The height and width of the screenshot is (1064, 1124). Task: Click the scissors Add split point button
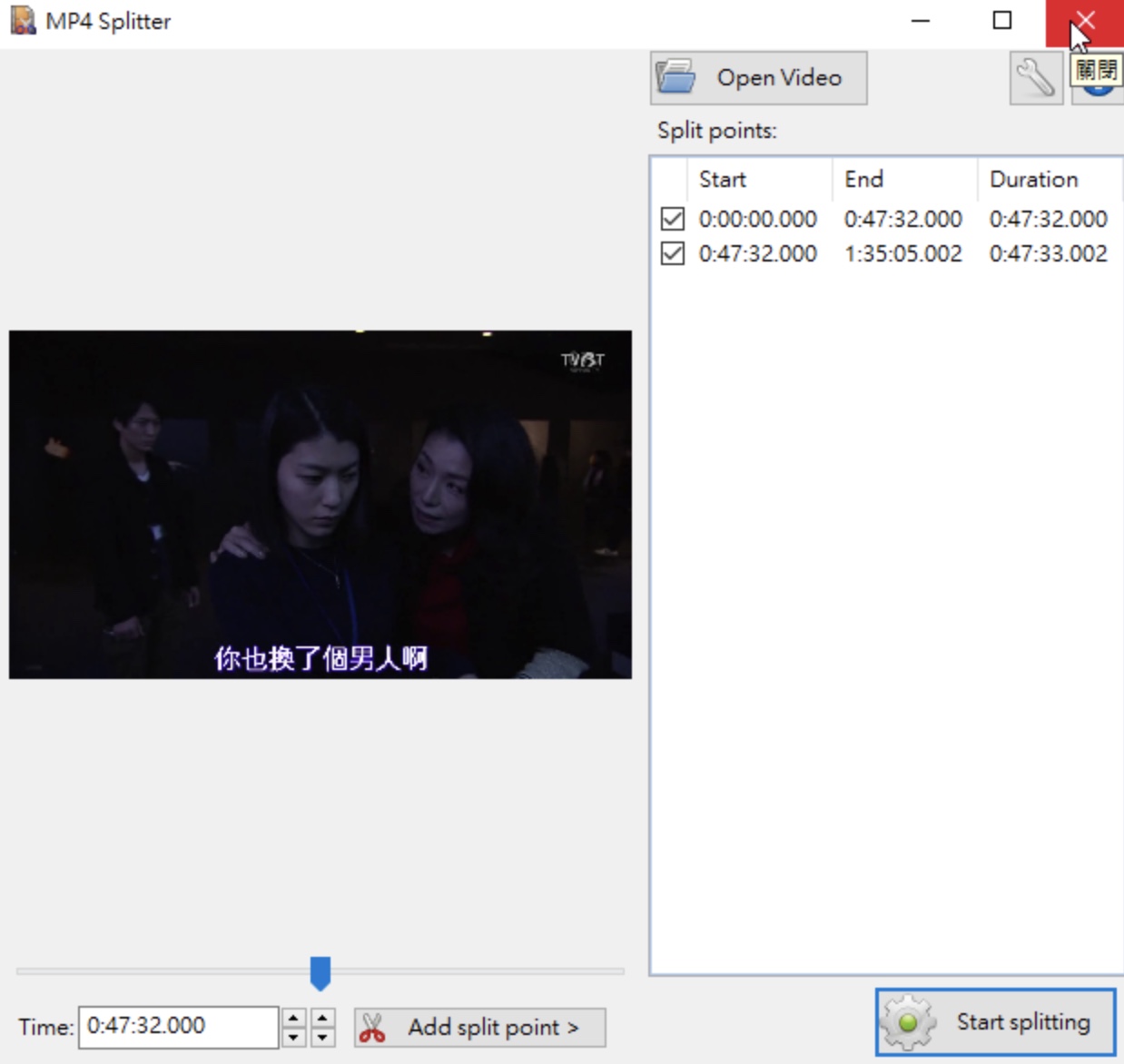(480, 1027)
